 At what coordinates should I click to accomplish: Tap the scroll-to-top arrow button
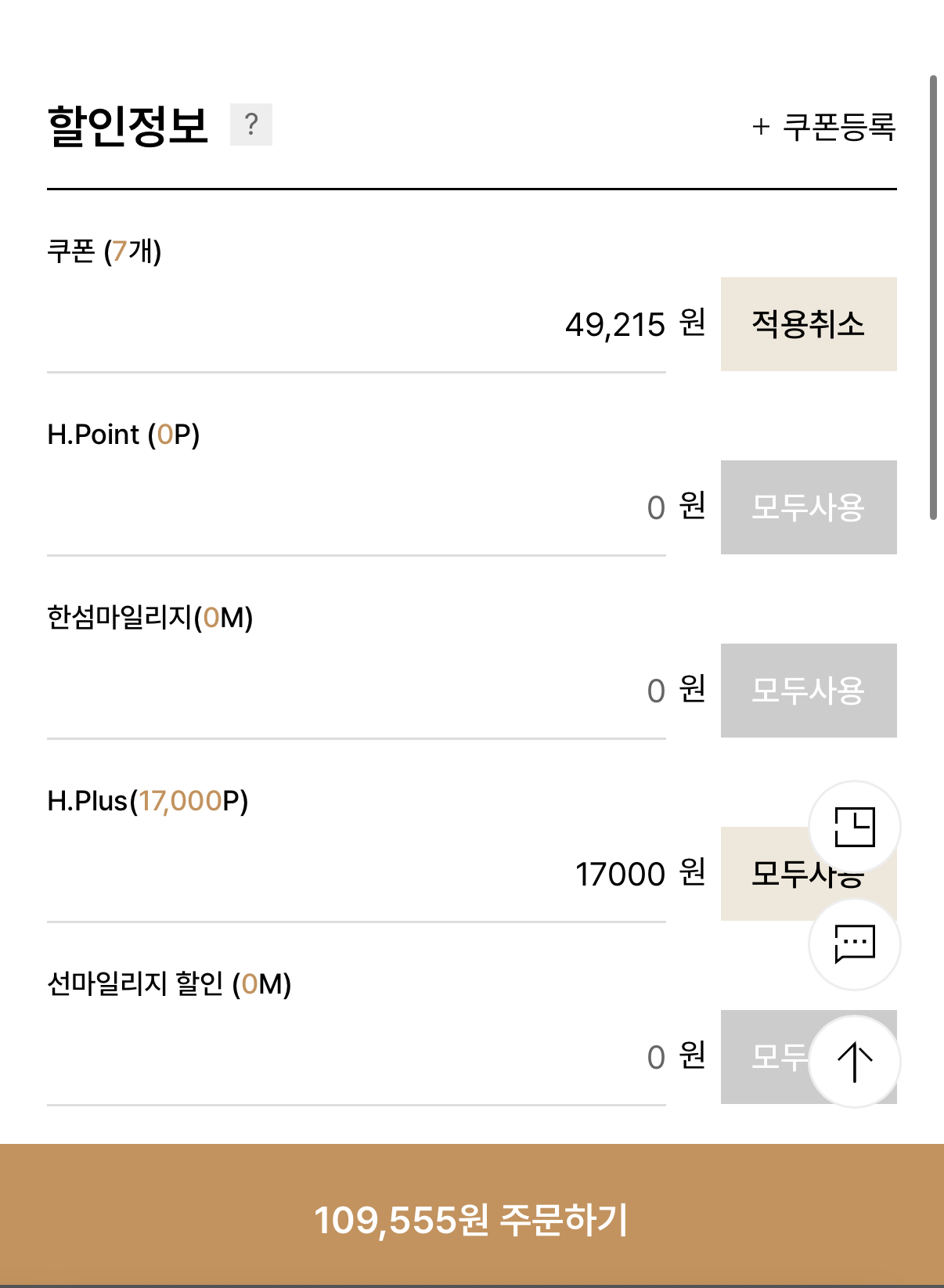pyautogui.click(x=854, y=1062)
